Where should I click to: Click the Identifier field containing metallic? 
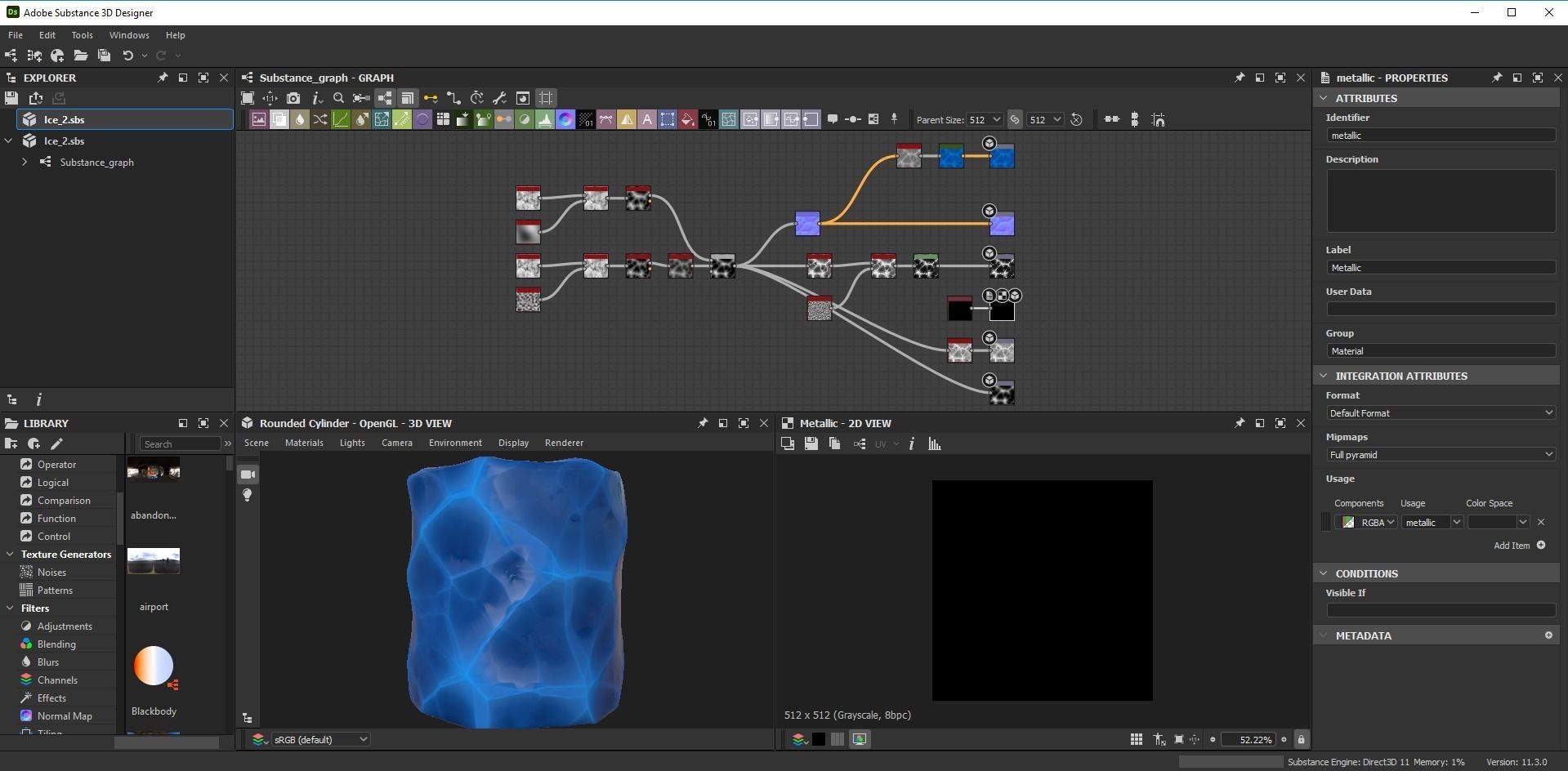[1441, 136]
